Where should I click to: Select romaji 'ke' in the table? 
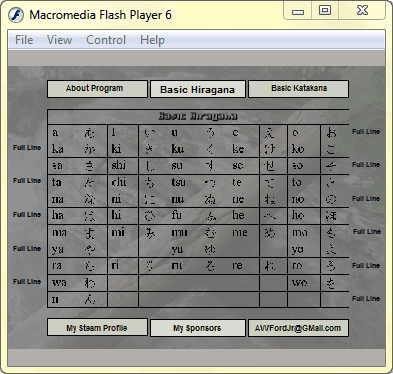[238, 149]
